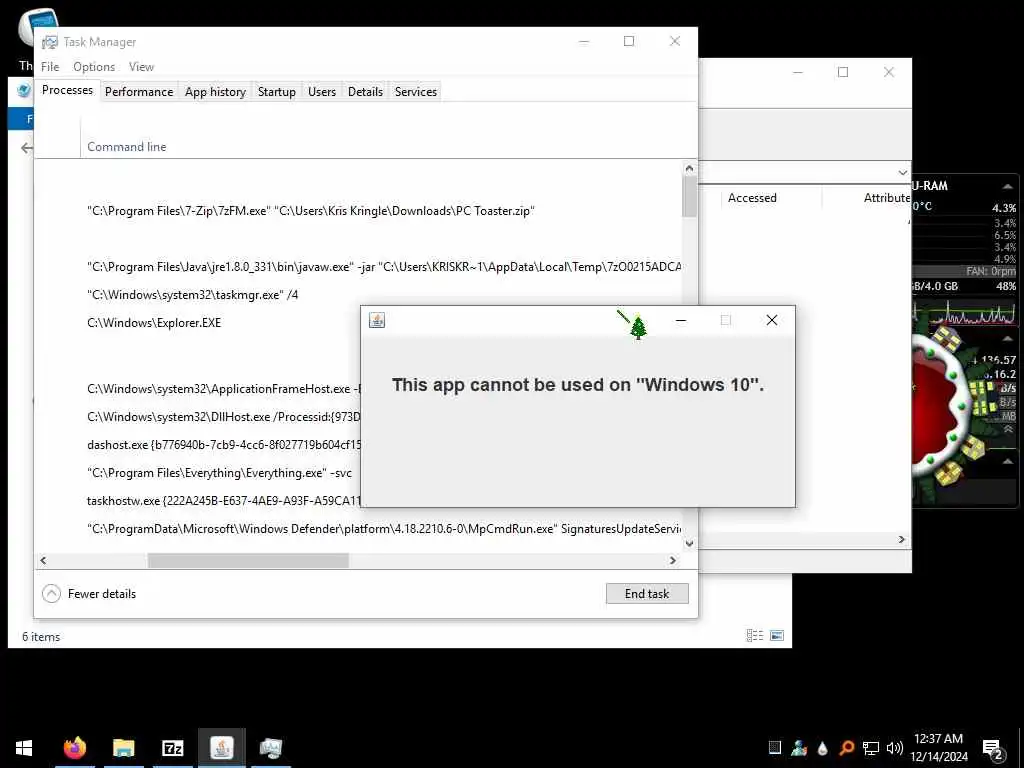Image resolution: width=1024 pixels, height=768 pixels.
Task: Collapse Task Manager with Fewer details
Action: [89, 594]
